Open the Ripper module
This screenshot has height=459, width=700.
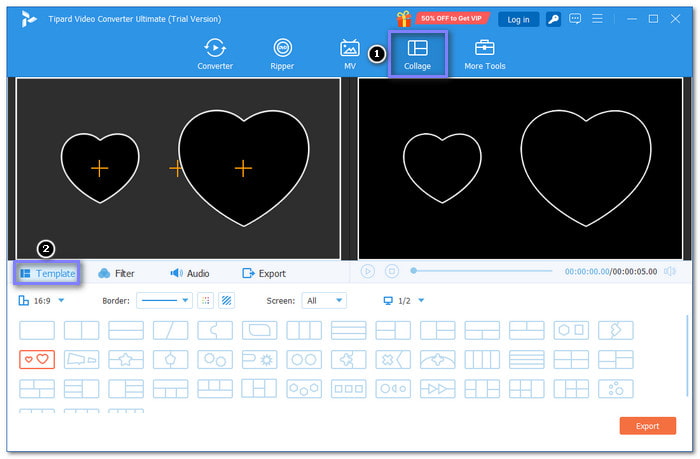coord(282,54)
